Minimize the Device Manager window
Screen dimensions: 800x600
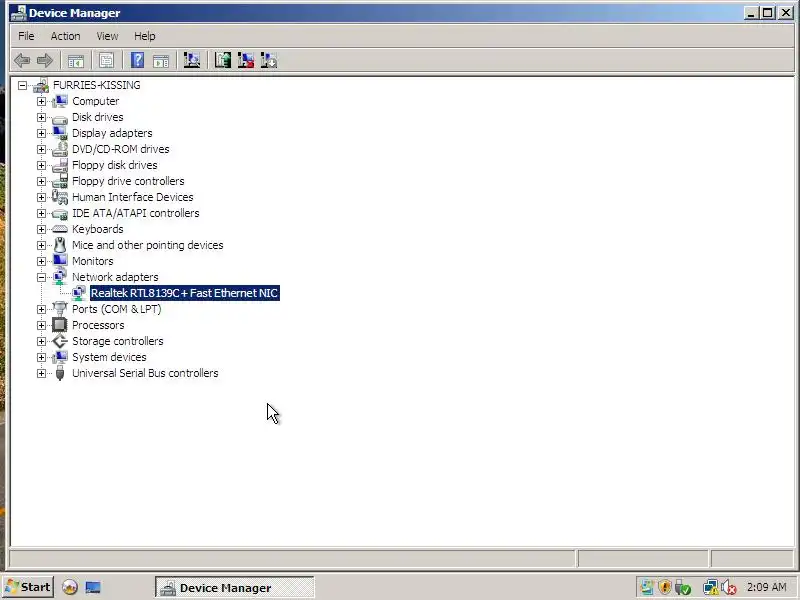[x=750, y=13]
